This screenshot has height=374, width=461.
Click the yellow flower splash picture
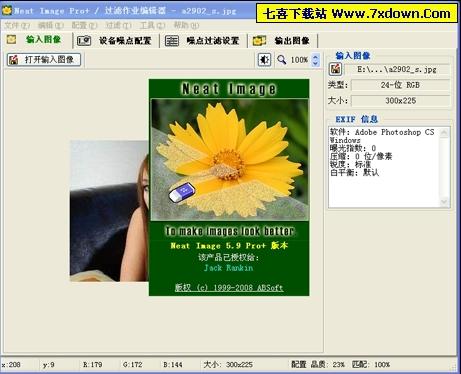[x=230, y=160]
